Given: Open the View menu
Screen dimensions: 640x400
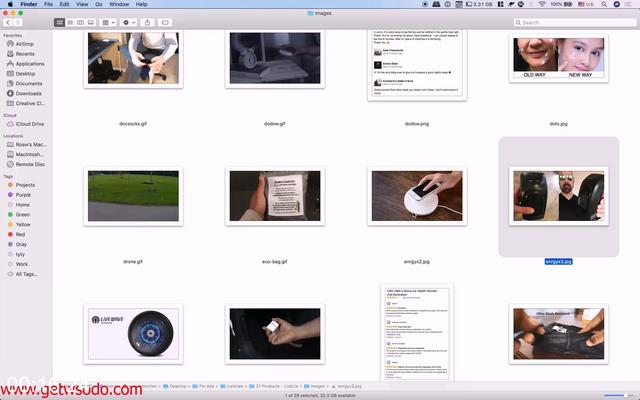Looking at the screenshot, I should pyautogui.click(x=82, y=4).
